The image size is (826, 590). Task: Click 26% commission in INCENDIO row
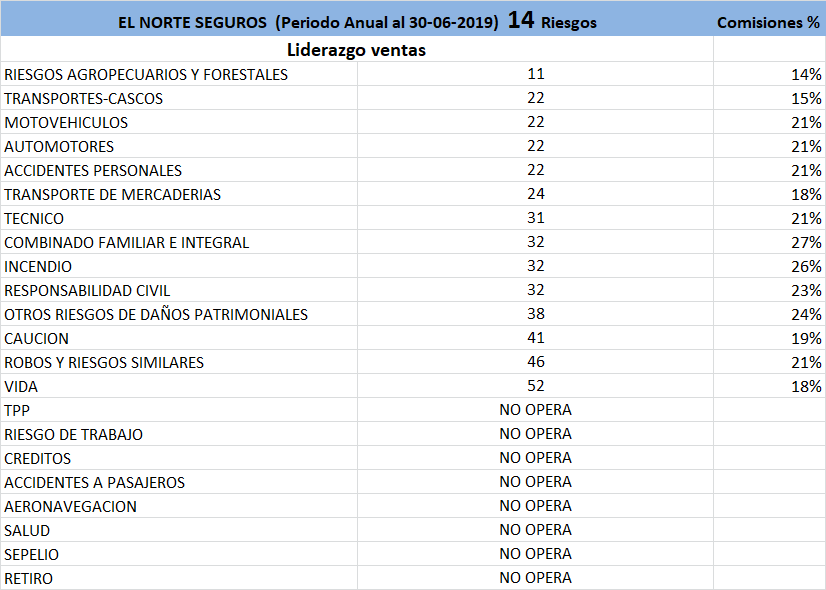point(806,267)
